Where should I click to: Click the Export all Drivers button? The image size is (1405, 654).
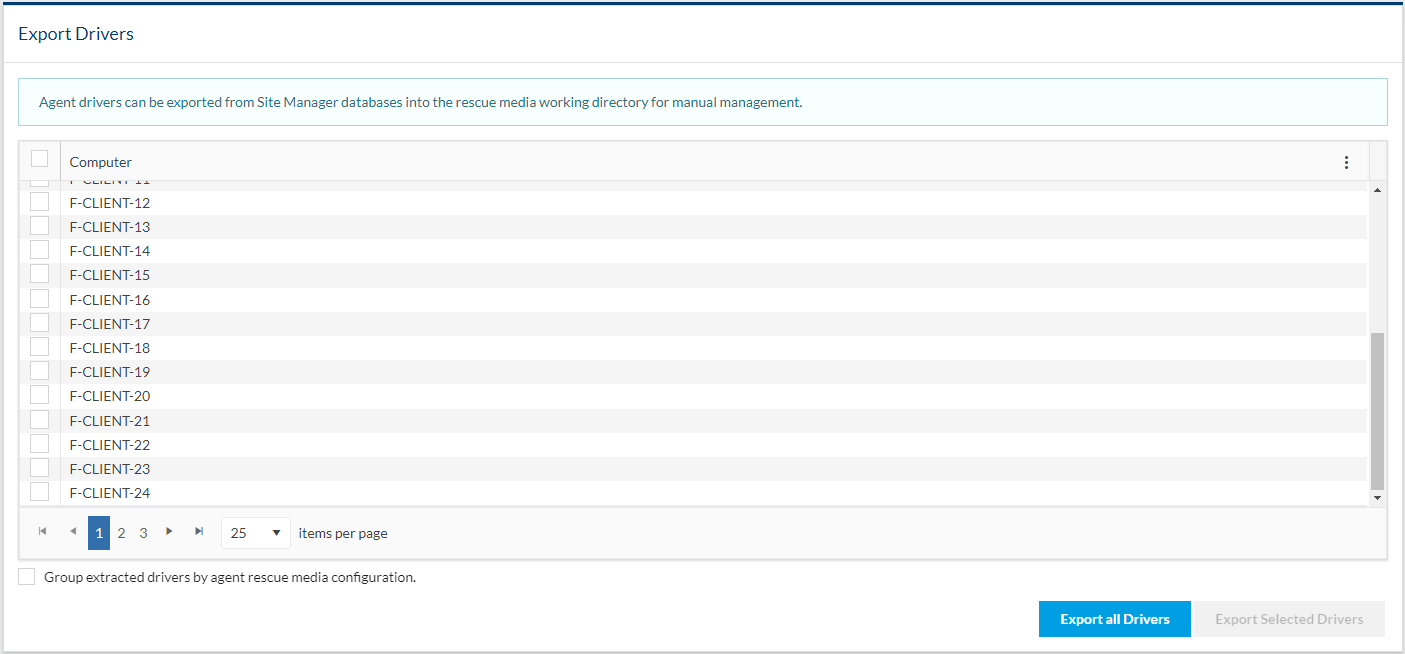(x=1114, y=619)
